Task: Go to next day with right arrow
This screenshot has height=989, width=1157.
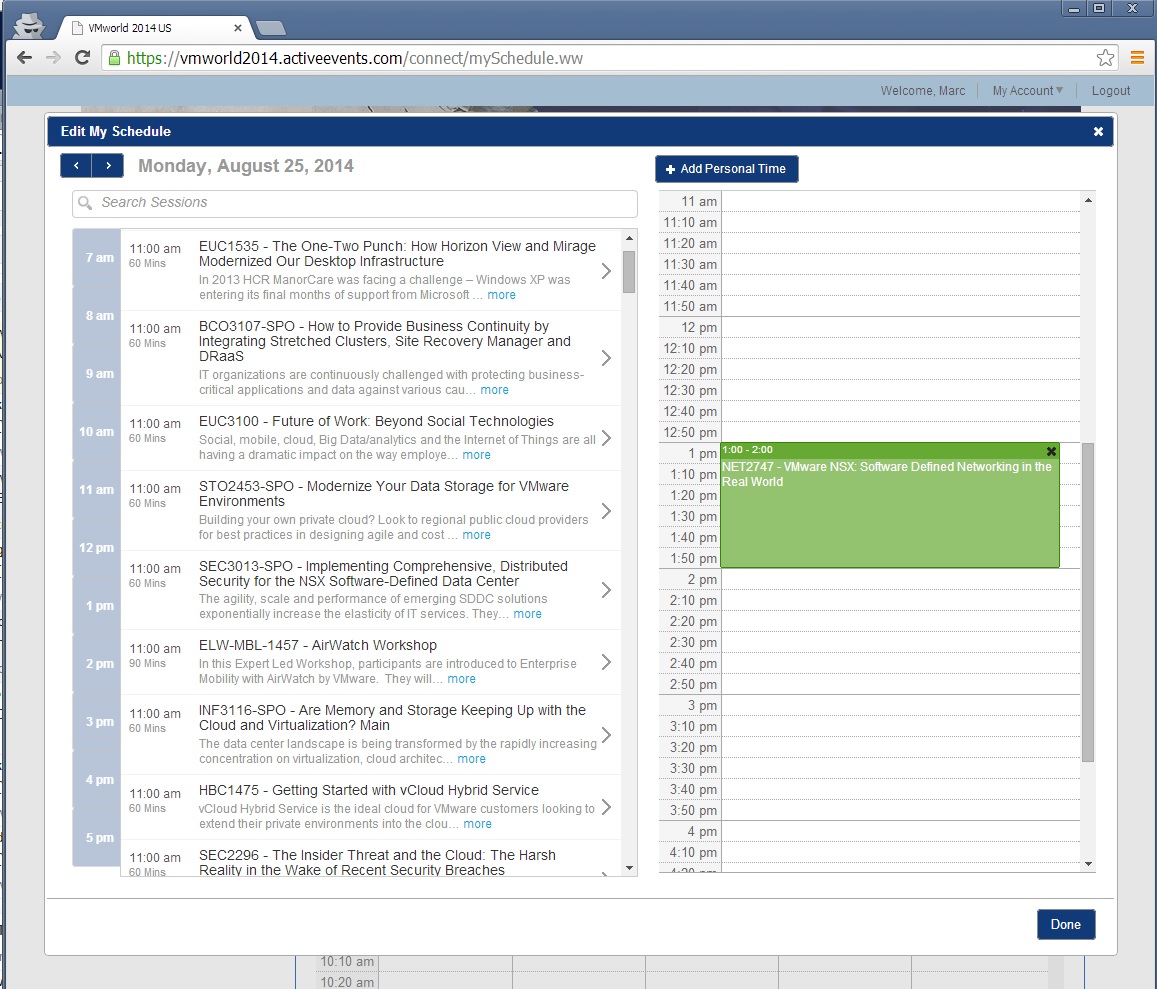Action: coord(108,166)
